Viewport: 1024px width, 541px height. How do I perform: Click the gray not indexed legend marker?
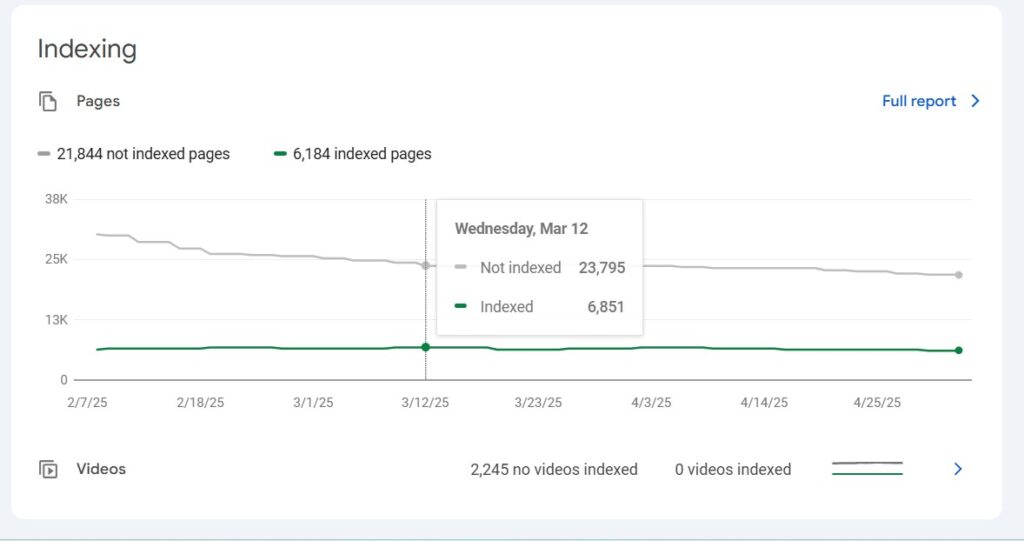pos(44,154)
